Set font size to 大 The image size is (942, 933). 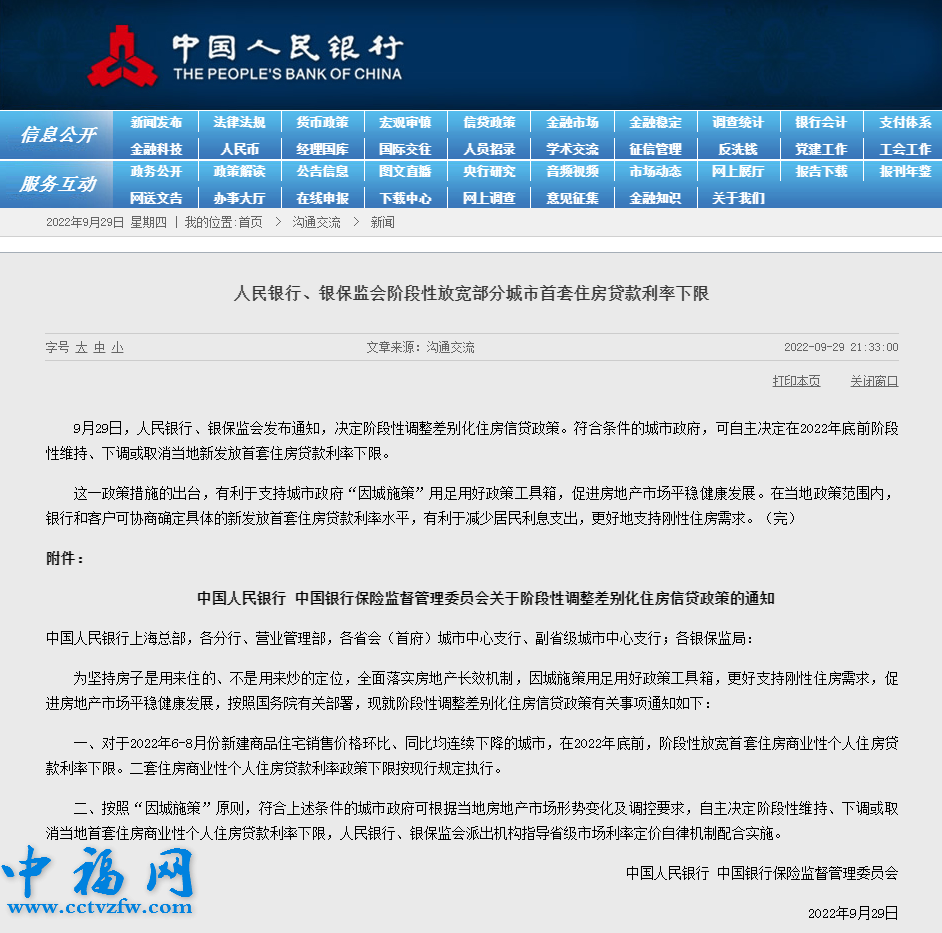tap(81, 347)
